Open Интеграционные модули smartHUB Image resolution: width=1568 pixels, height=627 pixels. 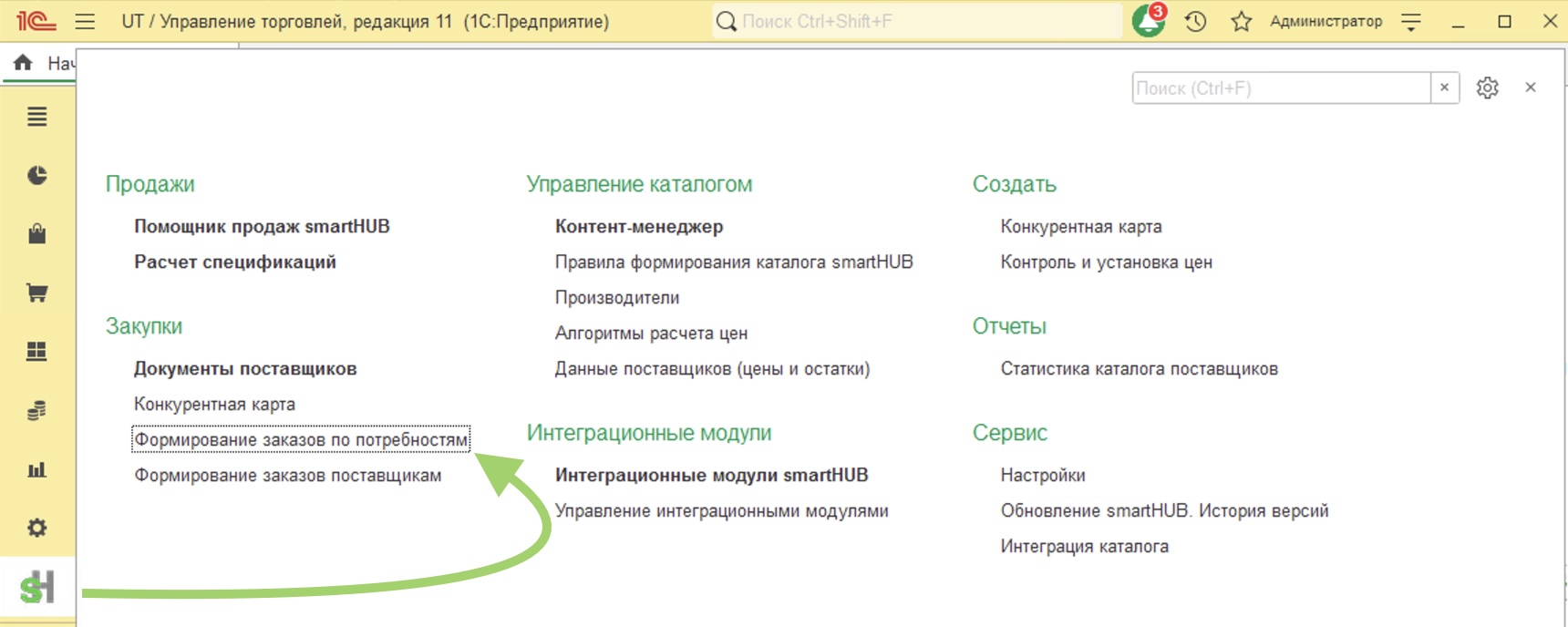coord(712,476)
